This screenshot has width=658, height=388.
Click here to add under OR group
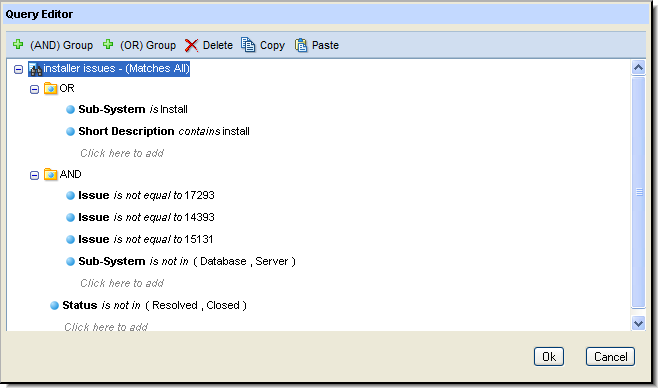122,153
